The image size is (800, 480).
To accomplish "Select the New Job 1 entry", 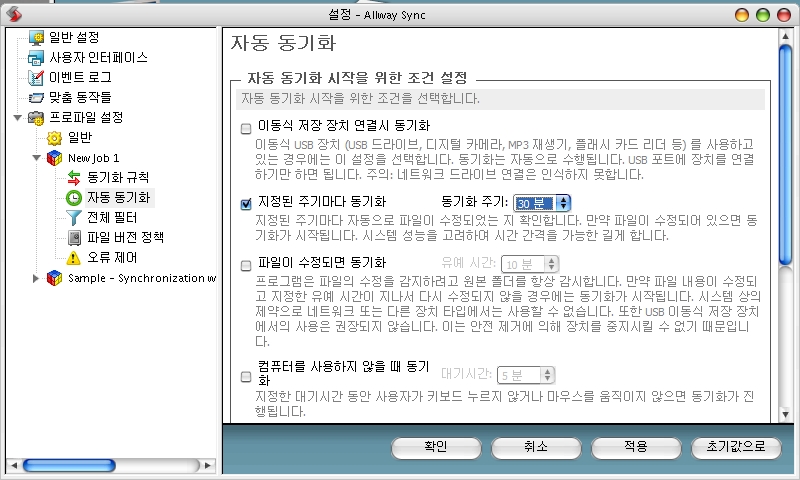I will pos(94,158).
